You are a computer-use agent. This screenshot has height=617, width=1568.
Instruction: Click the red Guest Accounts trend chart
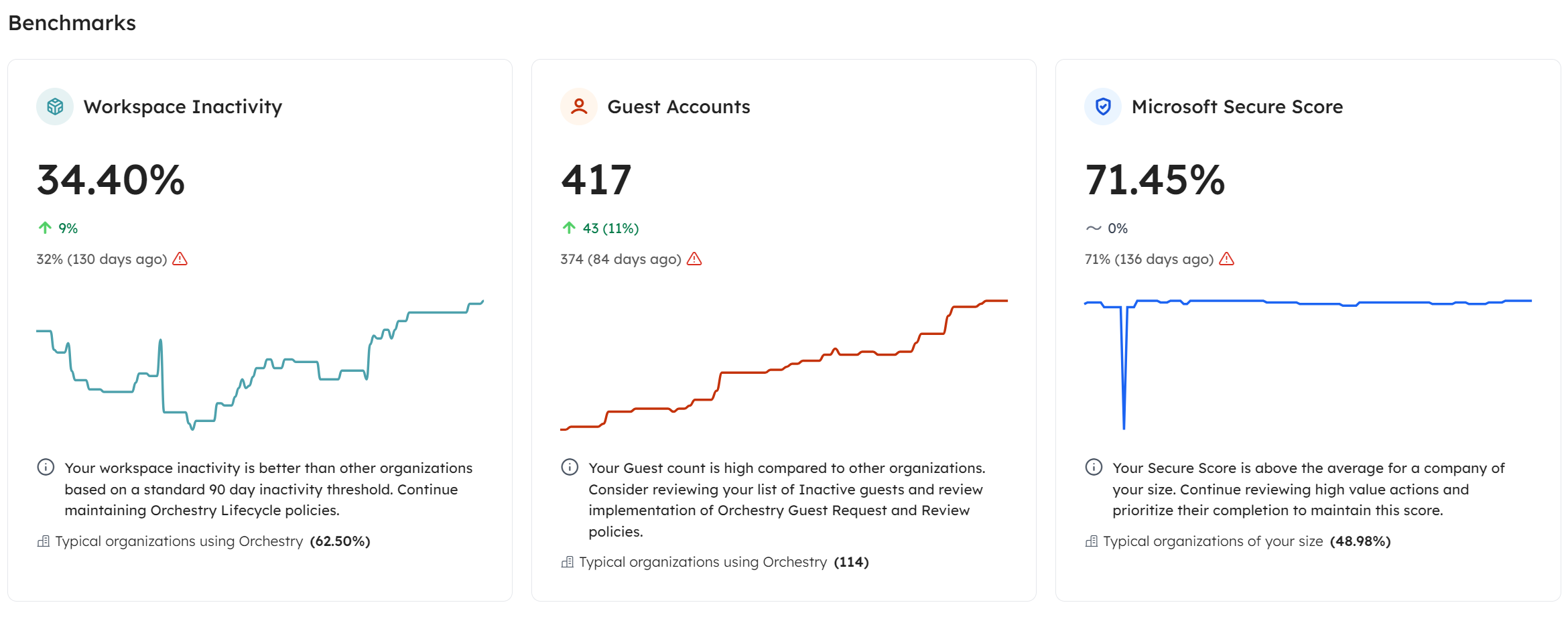[x=784, y=365]
